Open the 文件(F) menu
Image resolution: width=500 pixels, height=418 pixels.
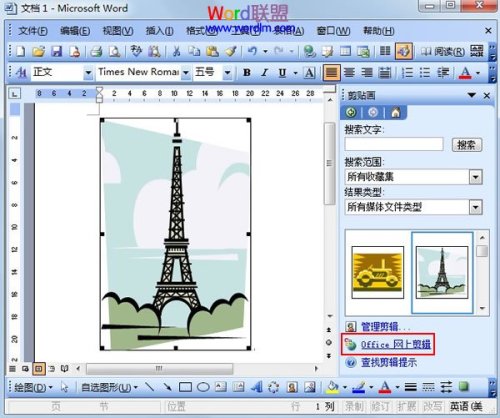[33, 31]
